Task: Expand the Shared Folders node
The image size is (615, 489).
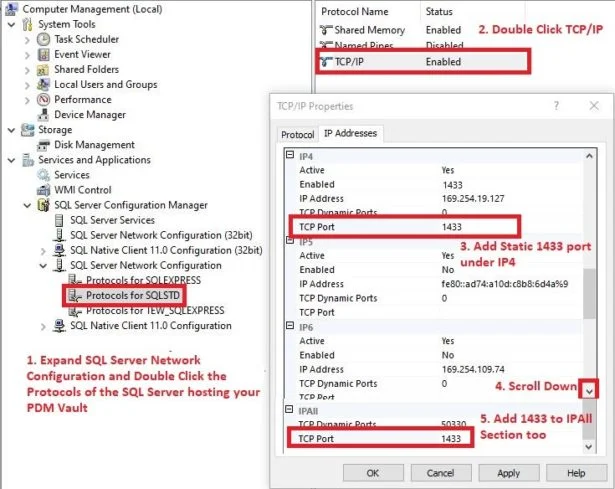Action: (27, 71)
